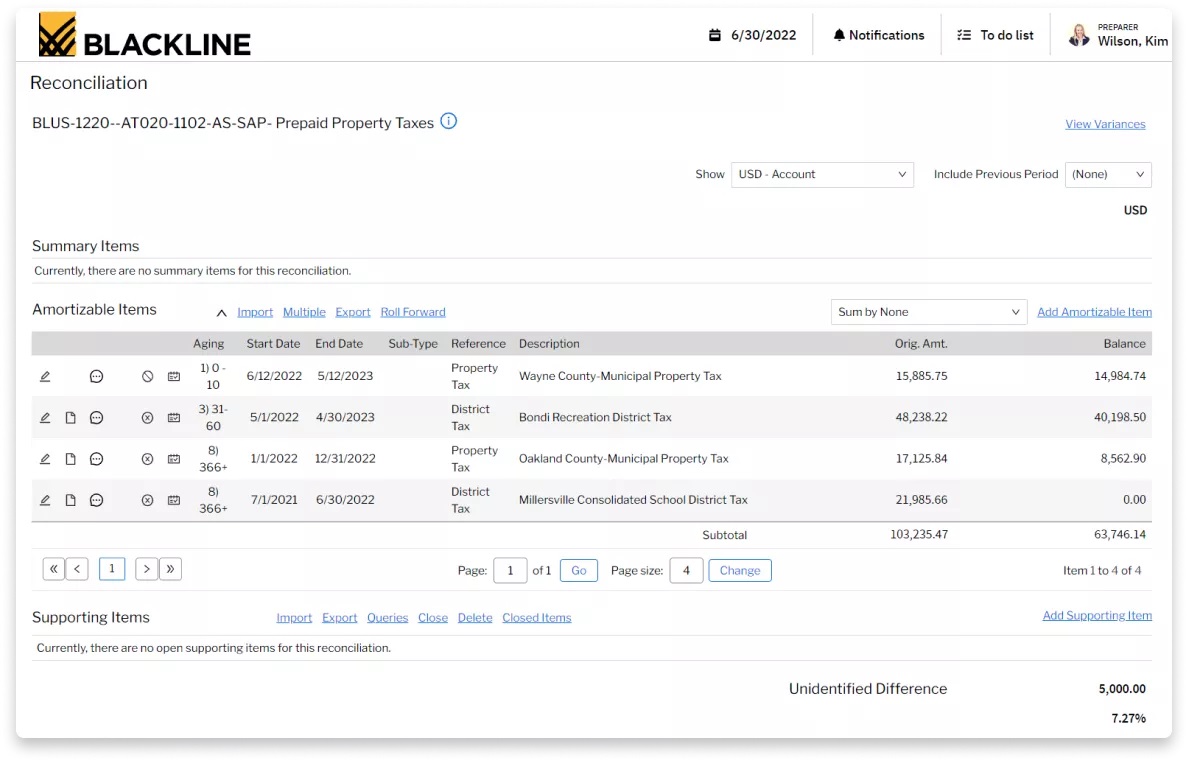Screen dimensions: 1188x762
Task: Click the BlackLine logo
Action: (145, 35)
